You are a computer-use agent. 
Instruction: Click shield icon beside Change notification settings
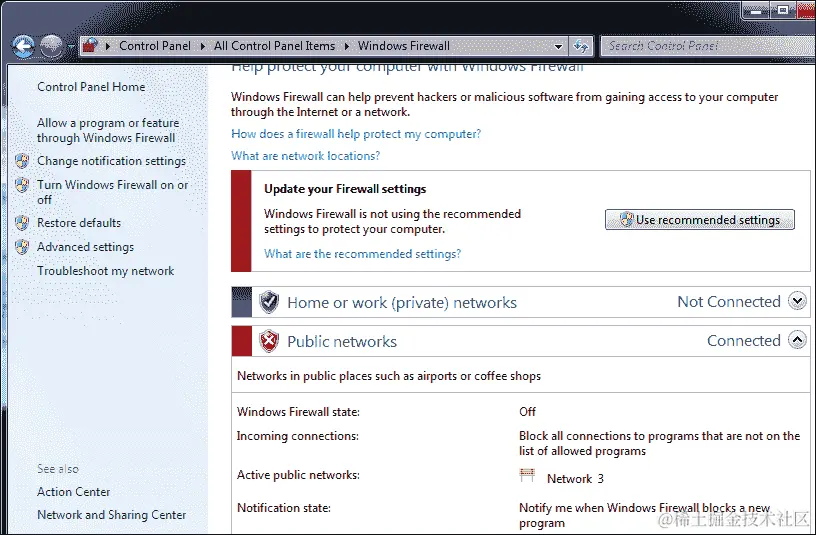pyautogui.click(x=22, y=161)
